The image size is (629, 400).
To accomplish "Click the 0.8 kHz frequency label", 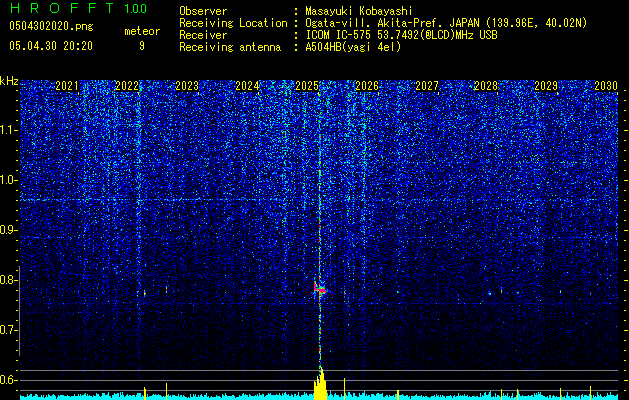I will 9,280.
